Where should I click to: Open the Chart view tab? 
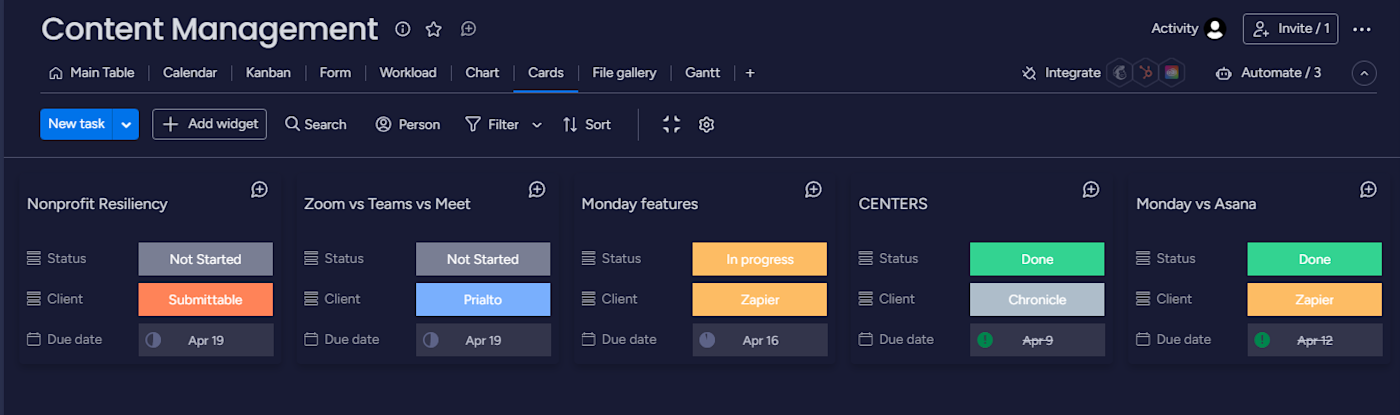tap(482, 73)
